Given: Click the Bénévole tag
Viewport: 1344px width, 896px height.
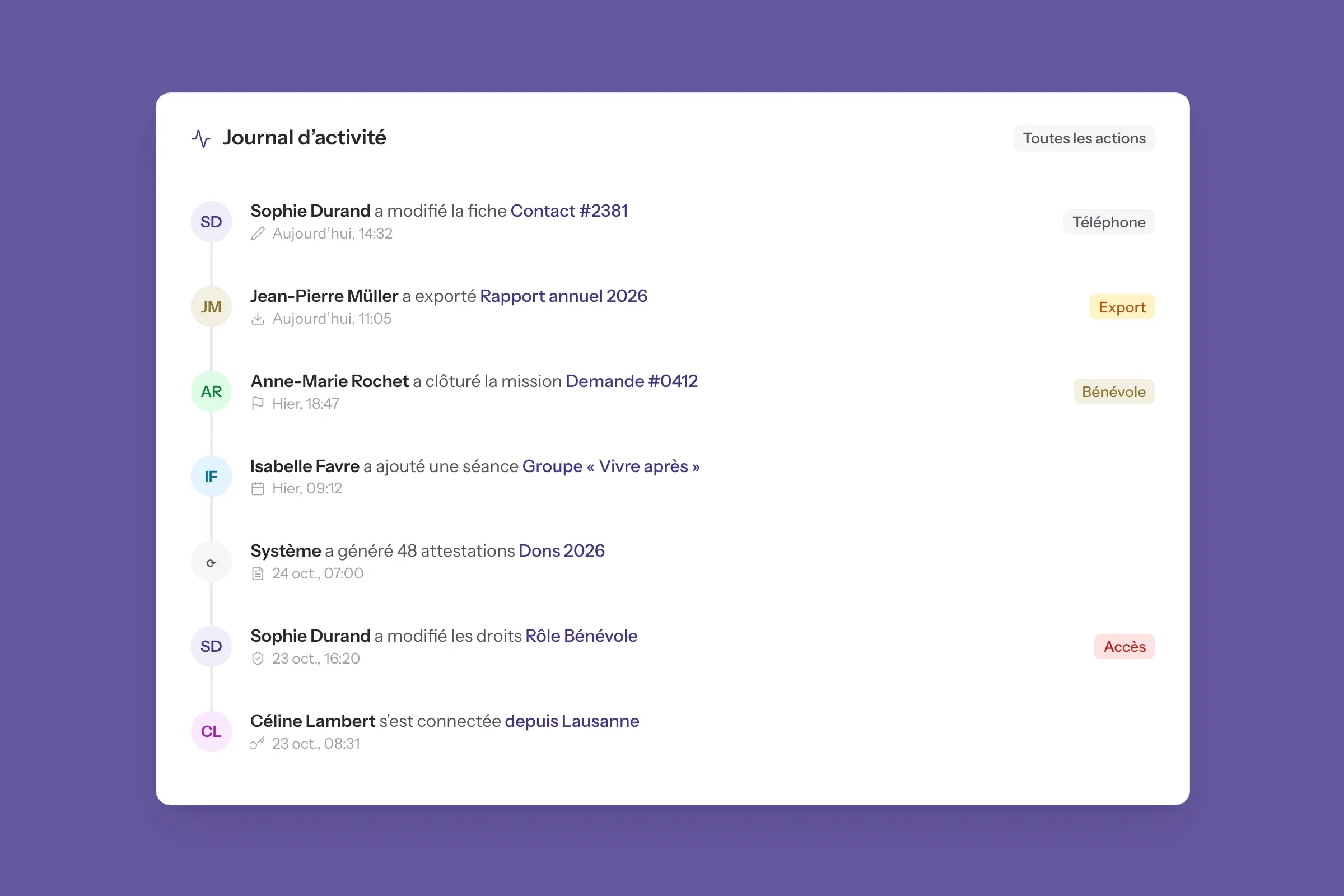Looking at the screenshot, I should pyautogui.click(x=1114, y=391).
